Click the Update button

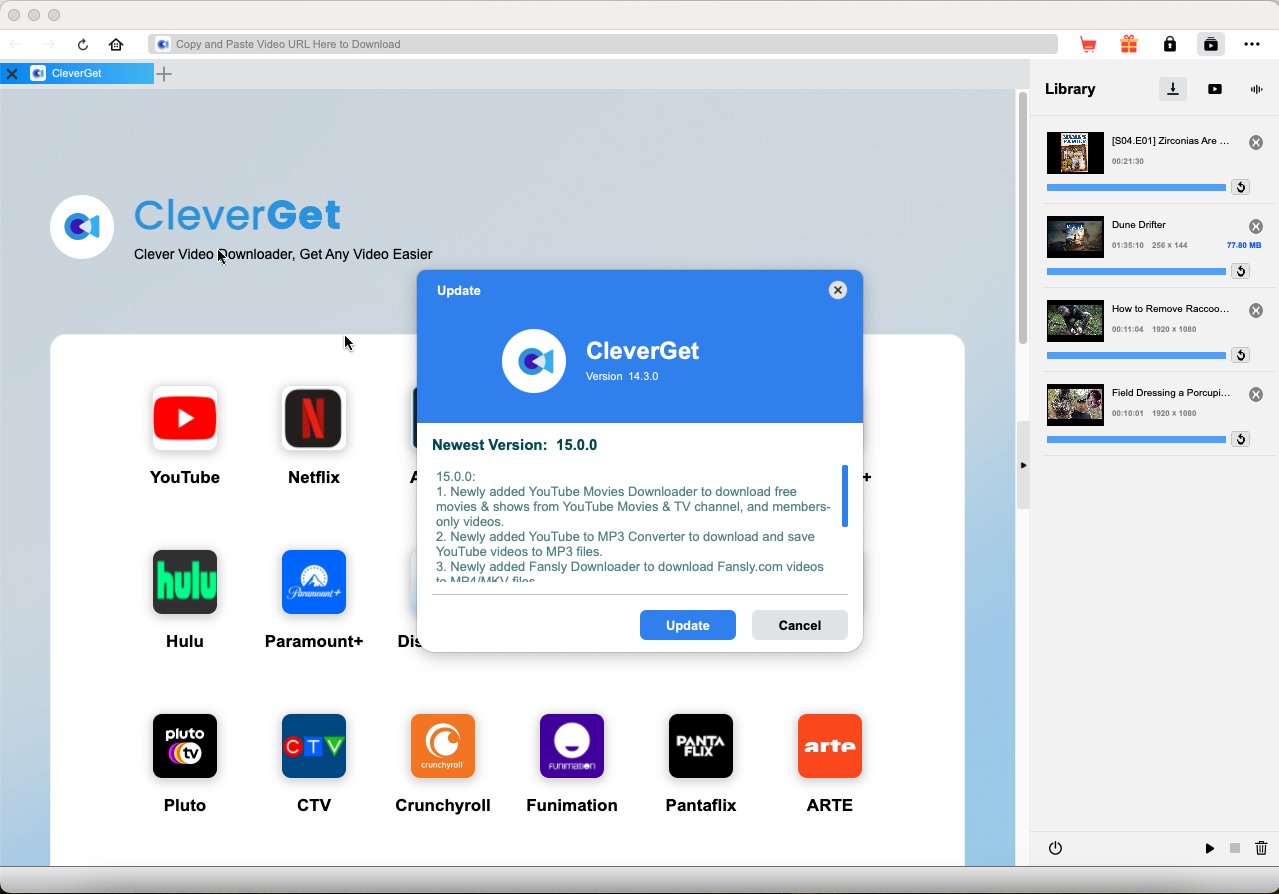[688, 625]
